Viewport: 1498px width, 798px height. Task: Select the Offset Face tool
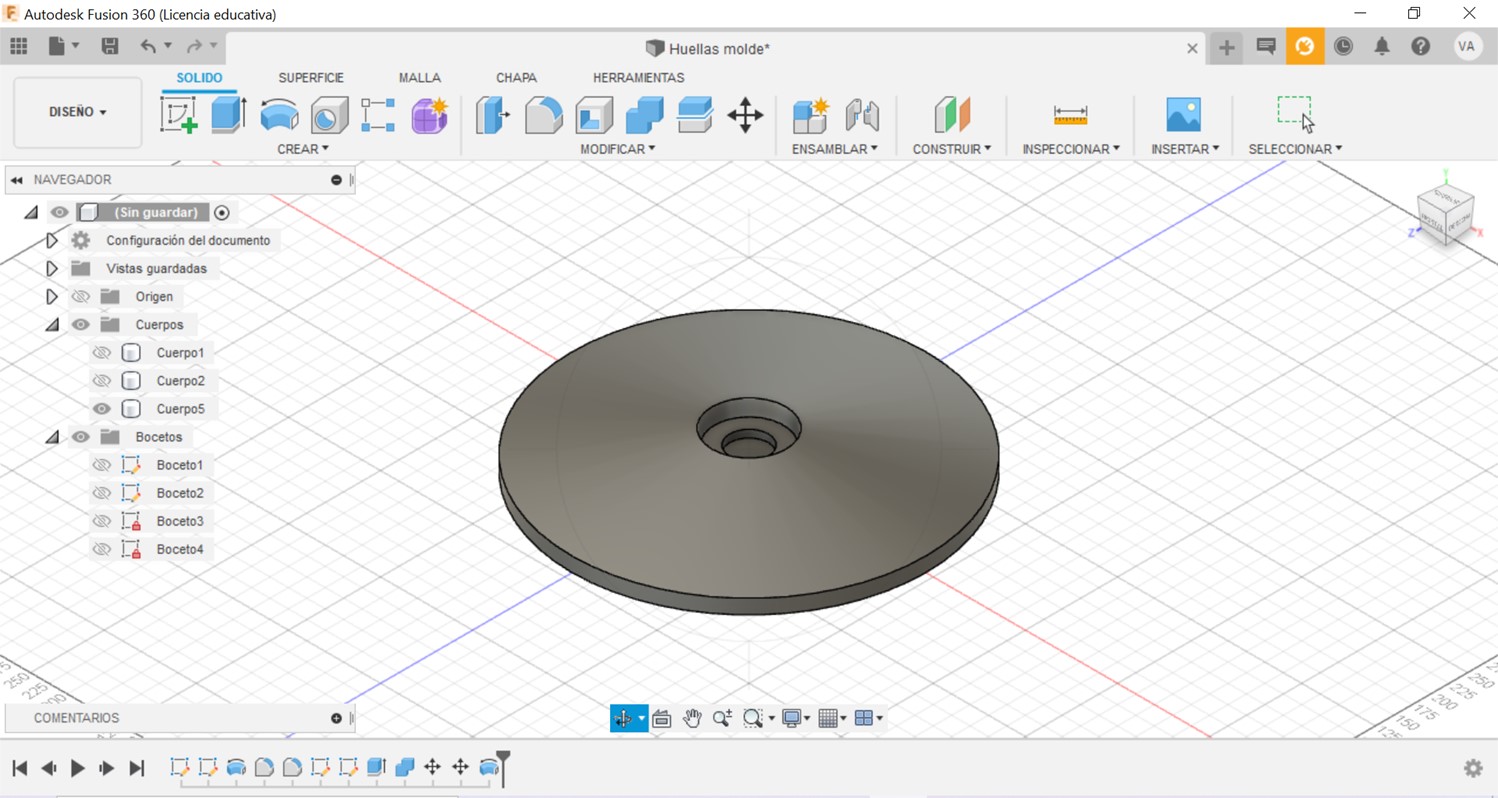[694, 115]
